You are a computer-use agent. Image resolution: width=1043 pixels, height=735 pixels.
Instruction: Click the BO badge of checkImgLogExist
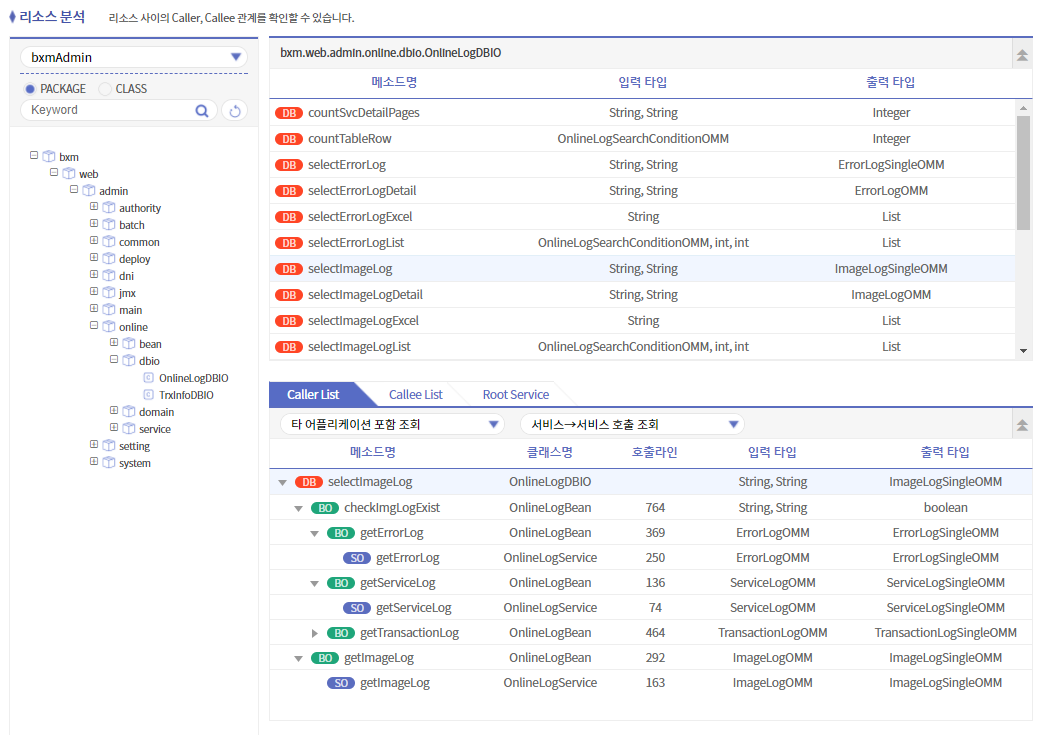[x=325, y=508]
